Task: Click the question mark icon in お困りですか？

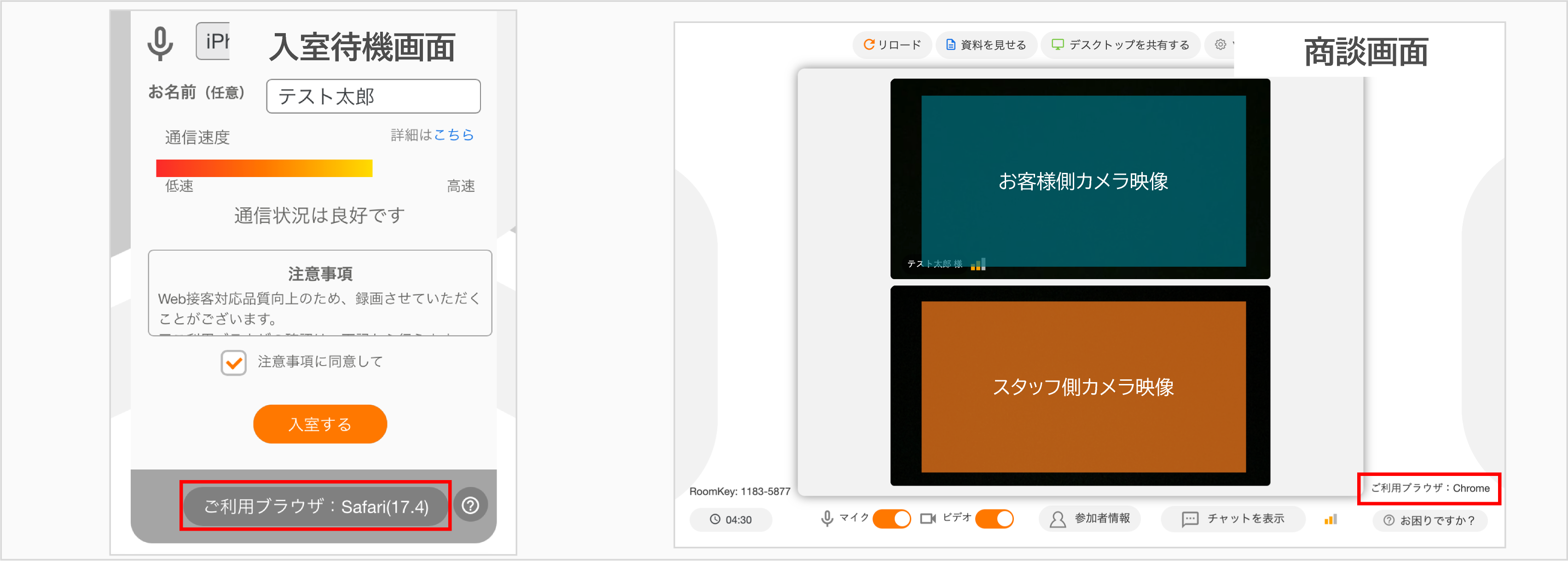Action: tap(1389, 520)
